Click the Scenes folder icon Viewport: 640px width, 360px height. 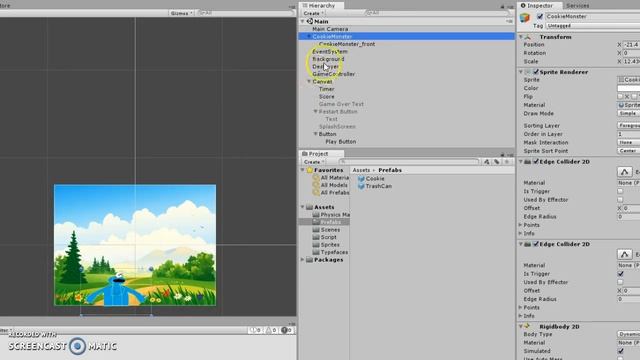316,230
